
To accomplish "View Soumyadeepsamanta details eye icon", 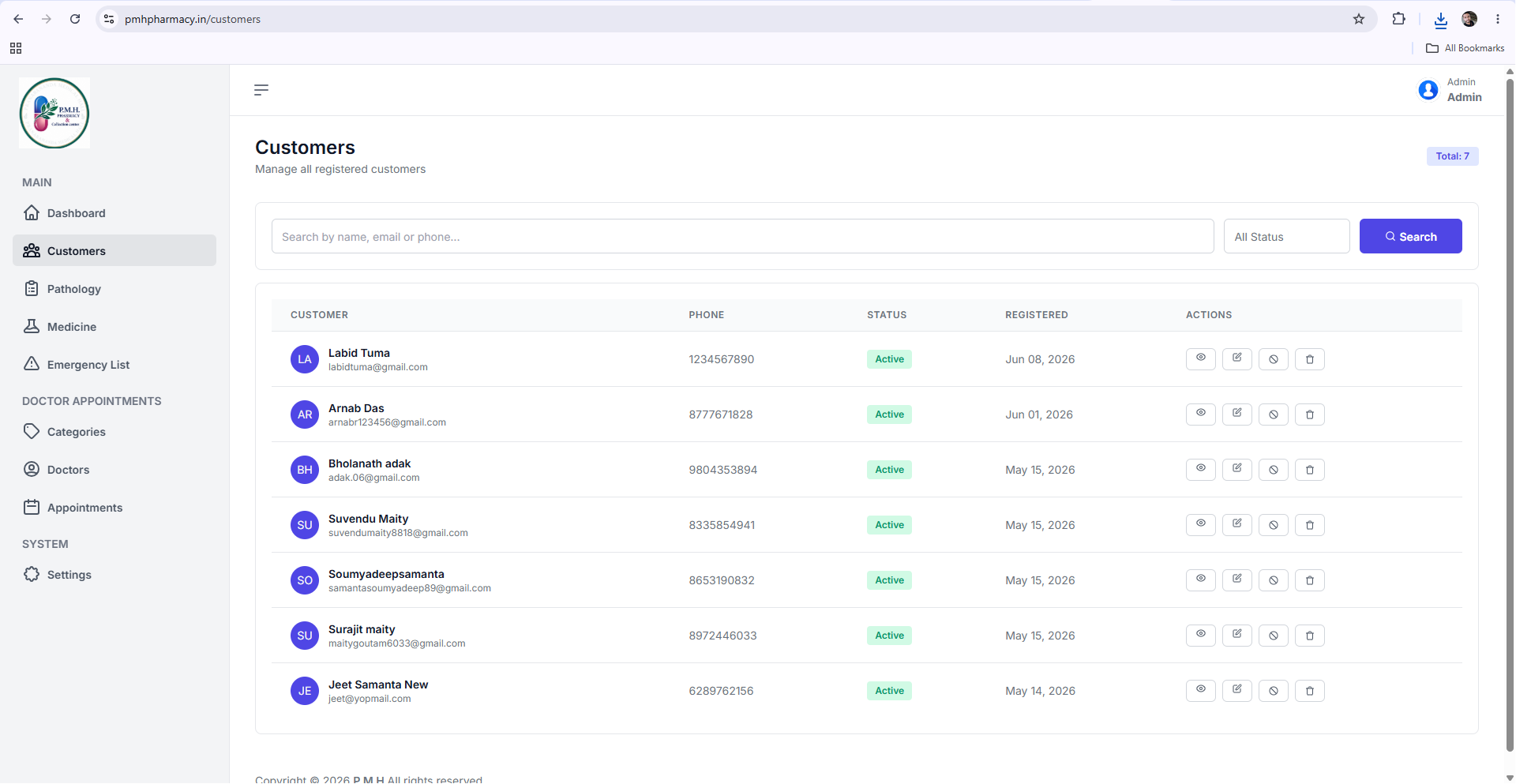I will coord(1201,580).
